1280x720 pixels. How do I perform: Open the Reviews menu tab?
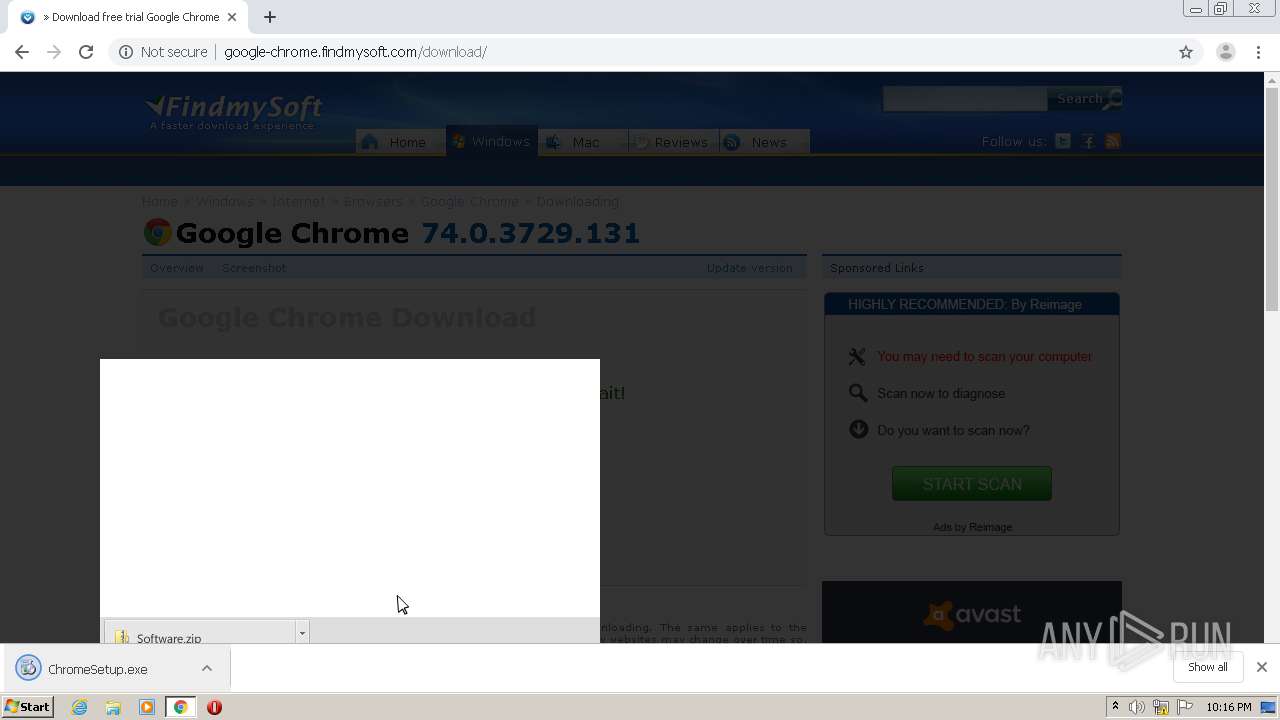674,142
